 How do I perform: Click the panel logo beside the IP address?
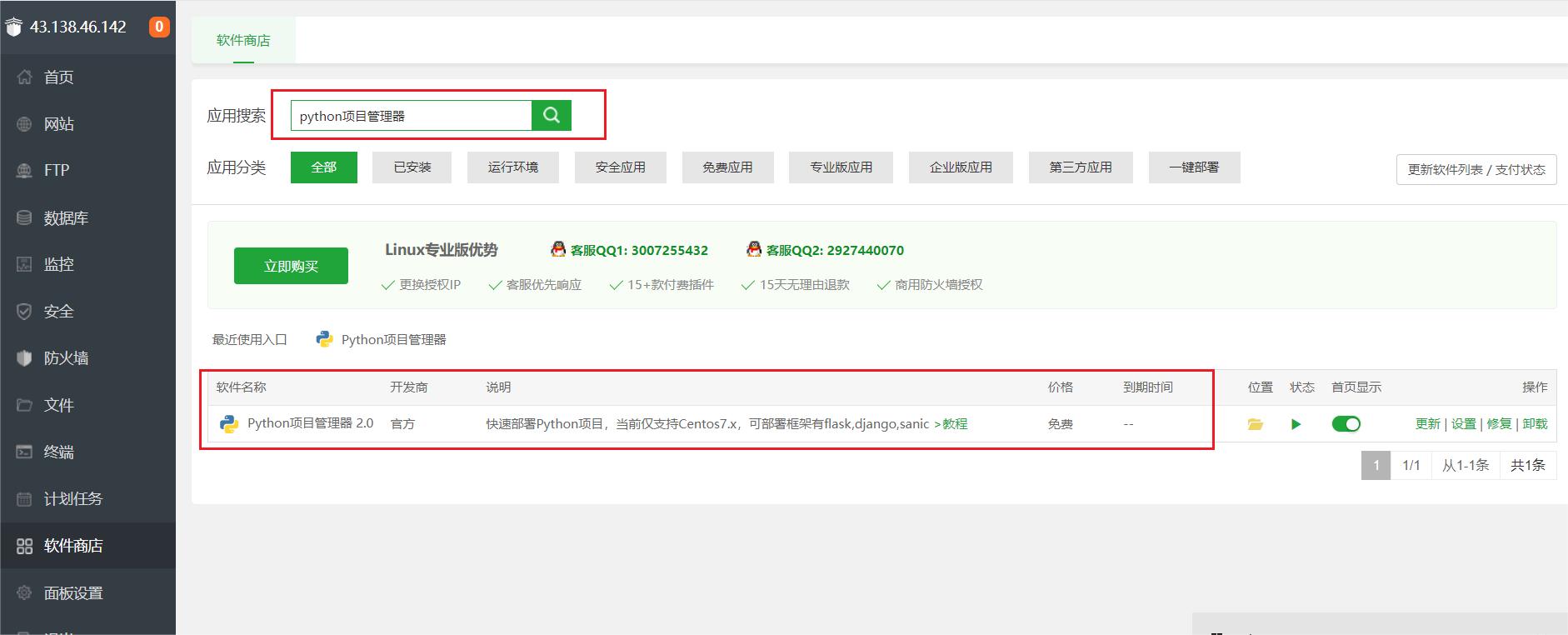[13, 27]
